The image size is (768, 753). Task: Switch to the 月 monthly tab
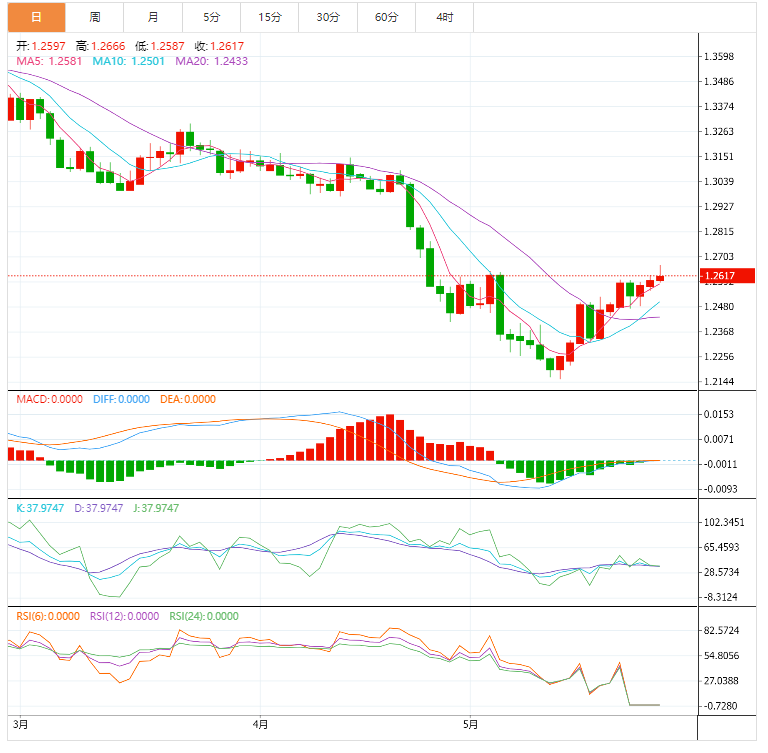[153, 17]
